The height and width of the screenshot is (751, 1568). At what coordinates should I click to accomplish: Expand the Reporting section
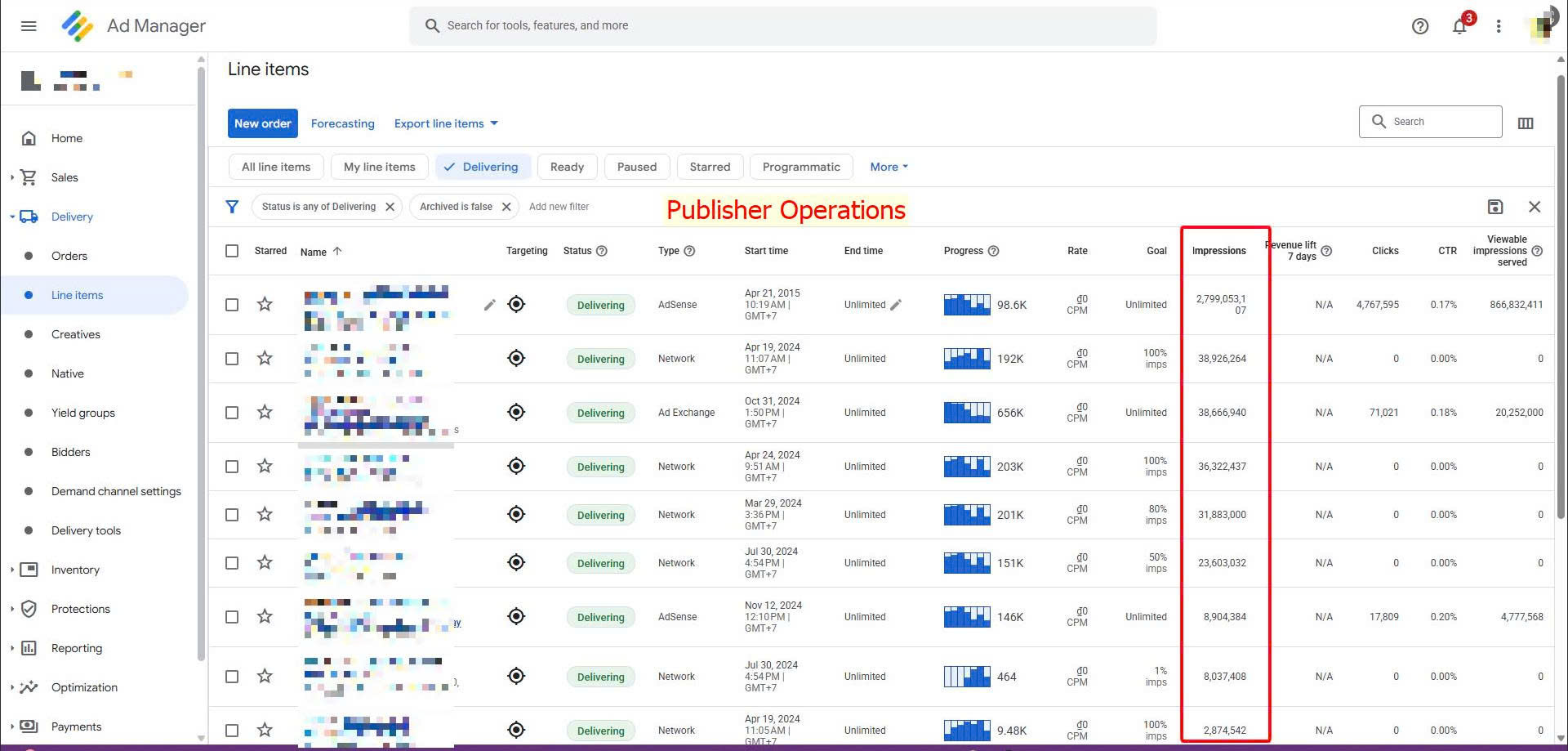12,648
